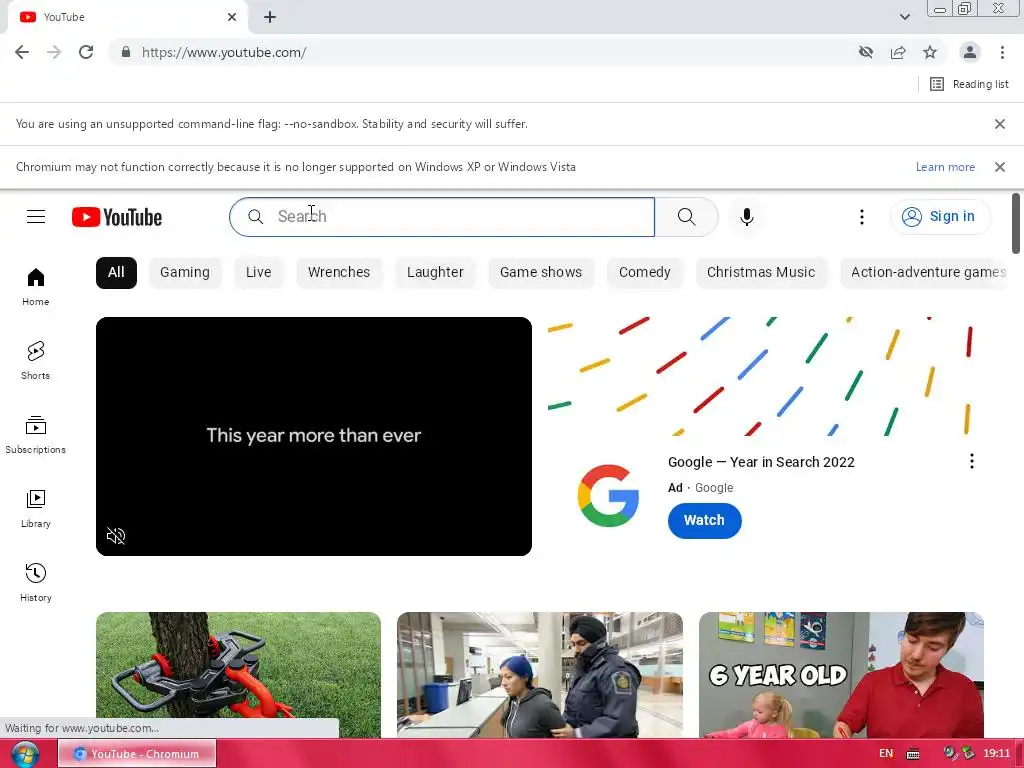This screenshot has width=1024, height=768.
Task: Unmute the ad video preview
Action: point(116,536)
